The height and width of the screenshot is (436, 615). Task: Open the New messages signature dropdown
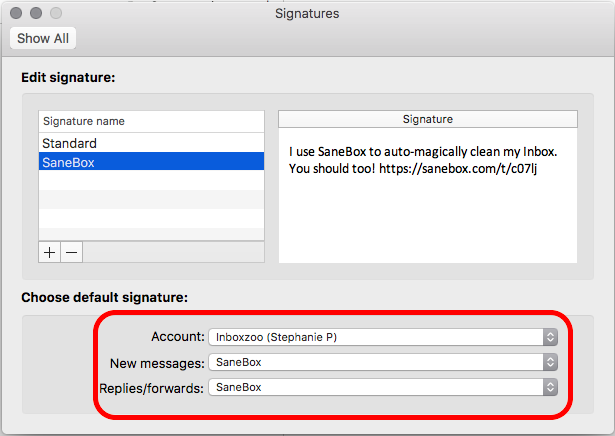click(x=382, y=361)
